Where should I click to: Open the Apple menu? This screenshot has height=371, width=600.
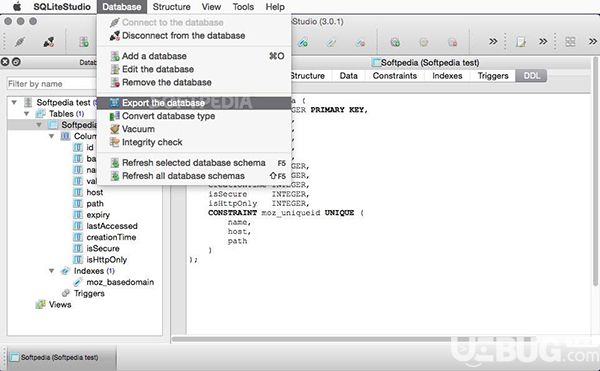(17, 7)
